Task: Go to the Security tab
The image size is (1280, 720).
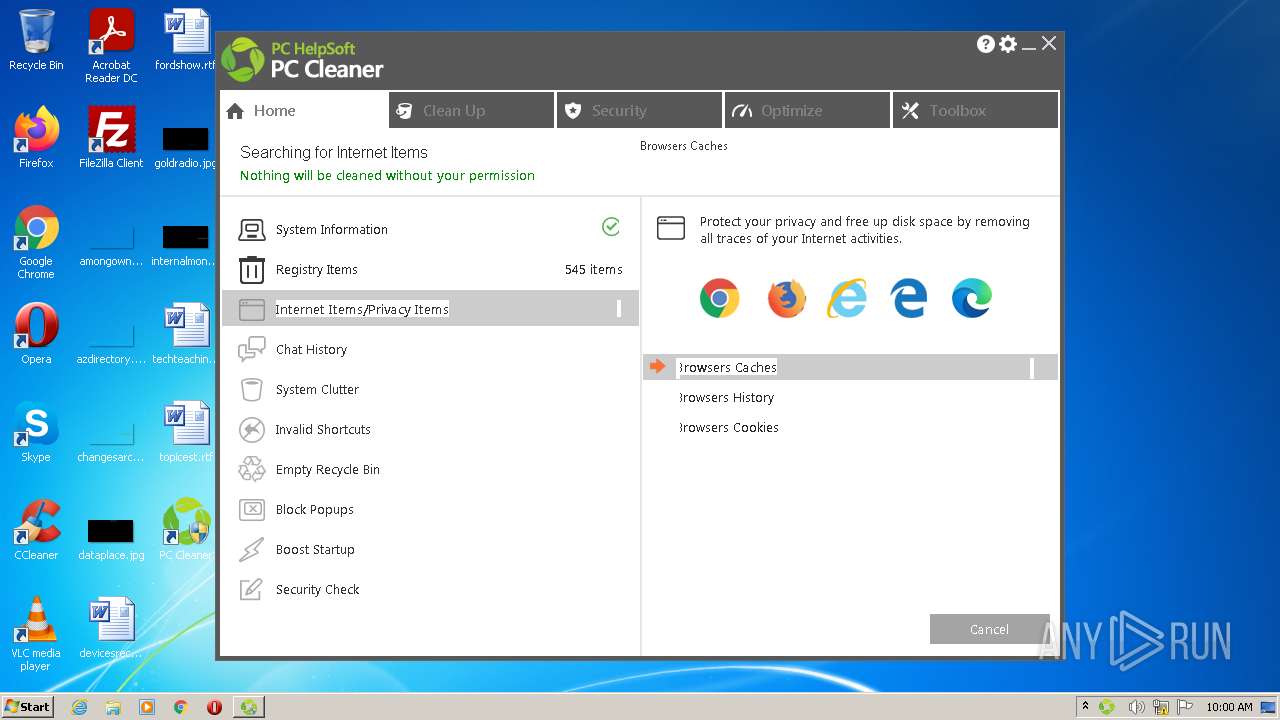Action: (640, 110)
